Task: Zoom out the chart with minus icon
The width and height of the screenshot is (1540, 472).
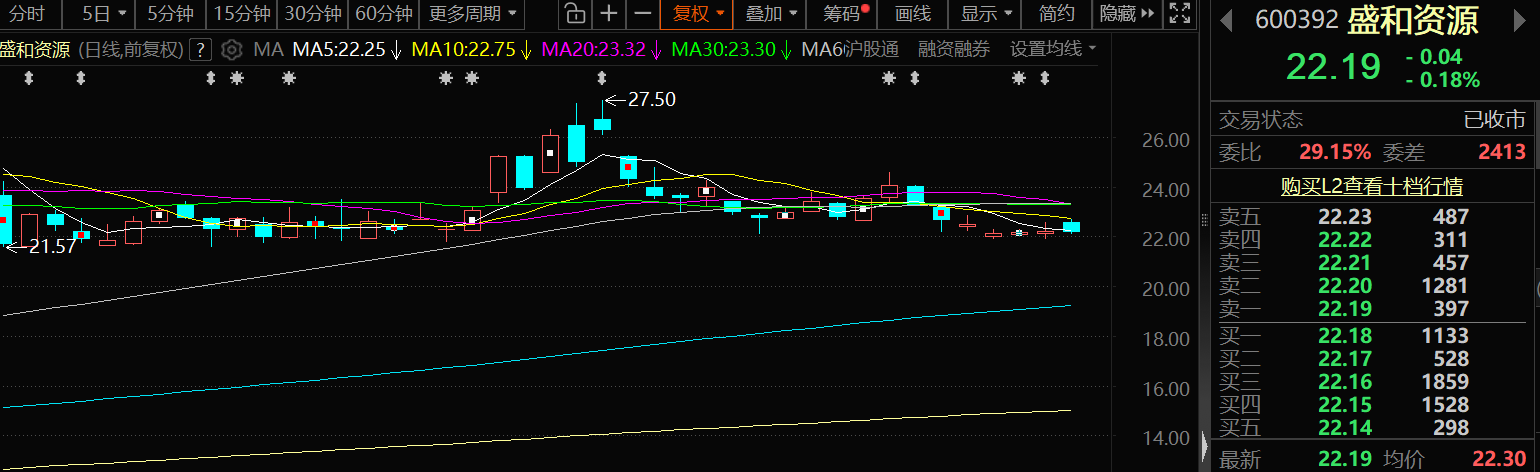Action: tap(643, 14)
